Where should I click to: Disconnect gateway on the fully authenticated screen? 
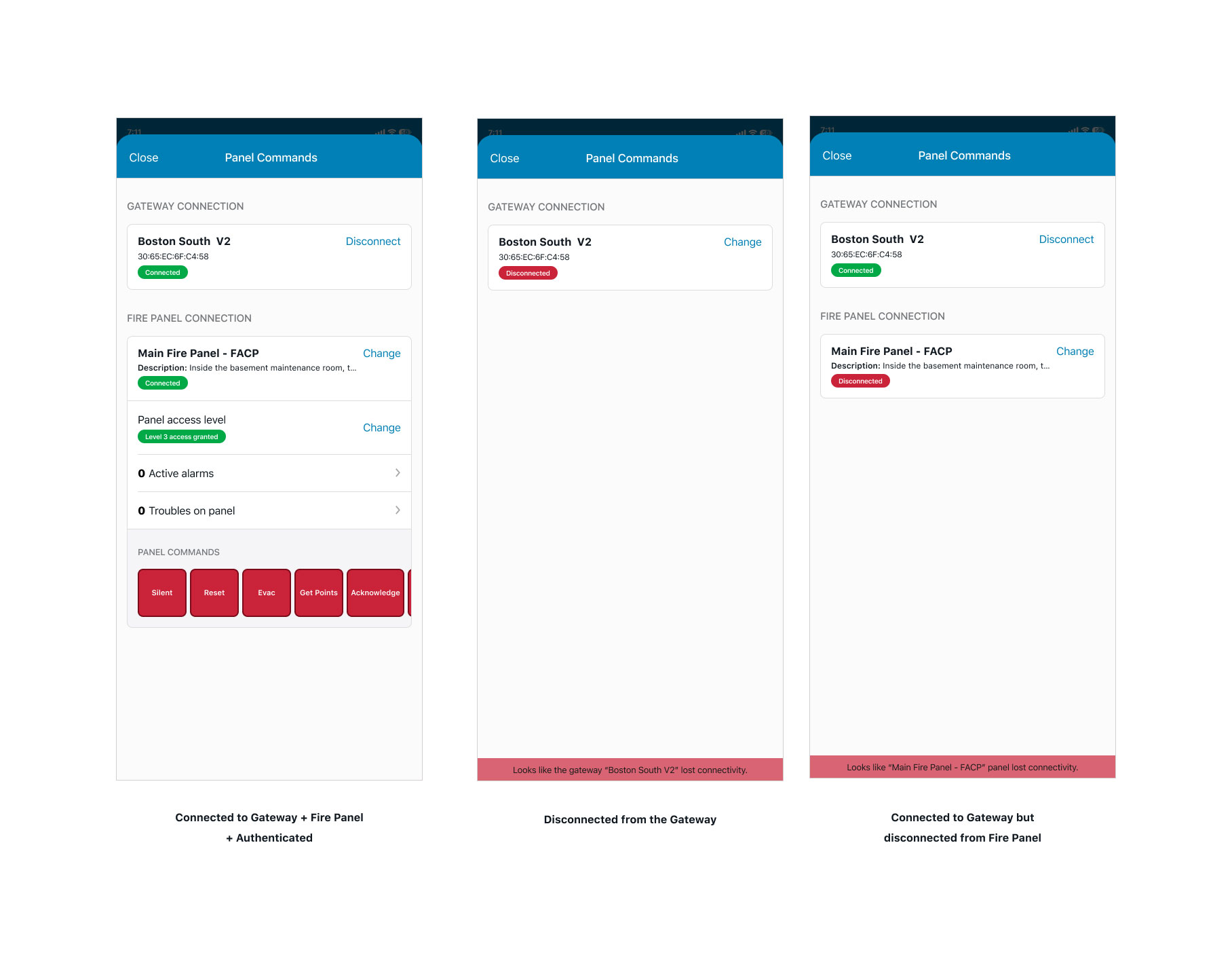[x=372, y=241]
